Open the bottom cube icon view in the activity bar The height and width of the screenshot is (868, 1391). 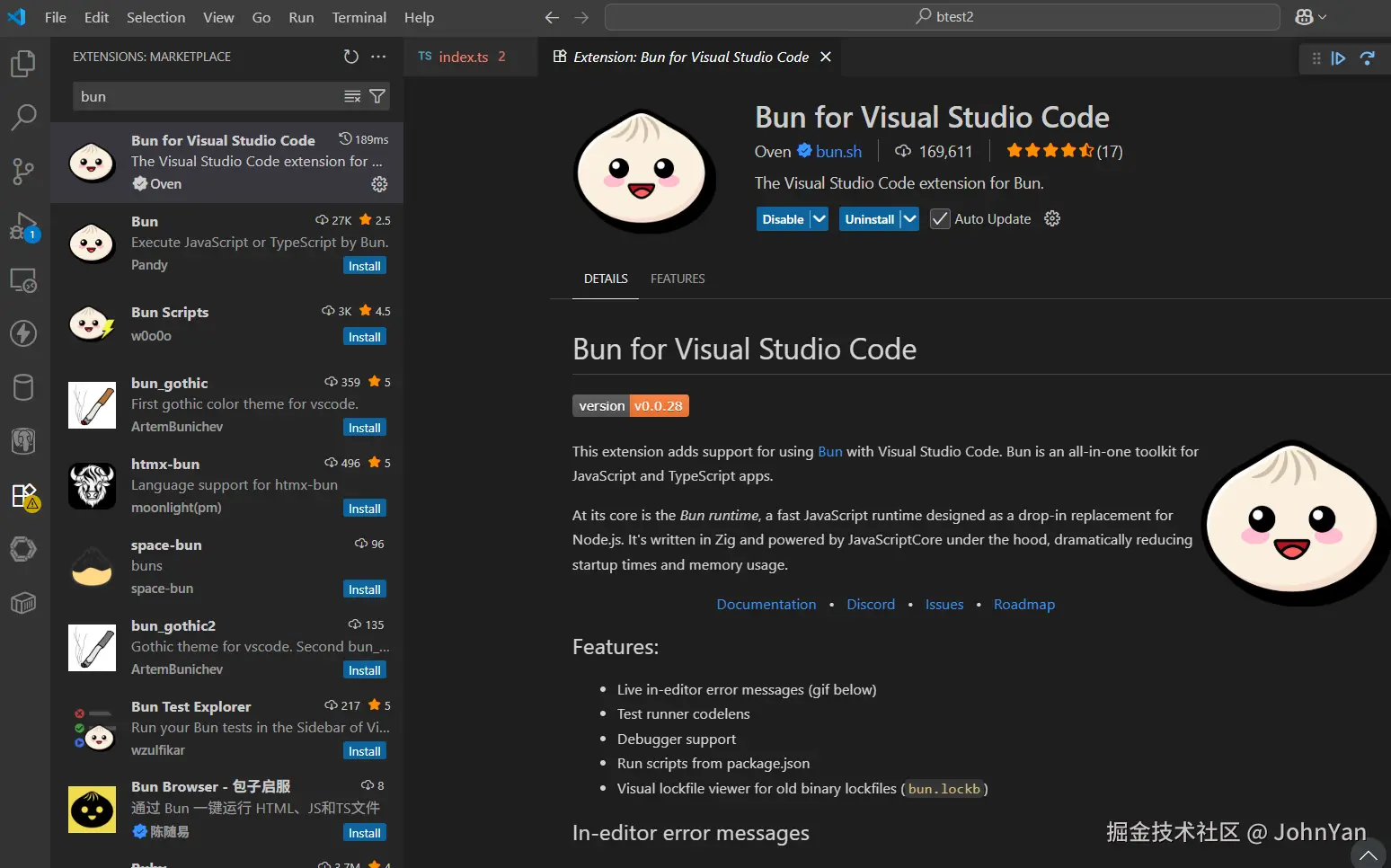point(23,603)
